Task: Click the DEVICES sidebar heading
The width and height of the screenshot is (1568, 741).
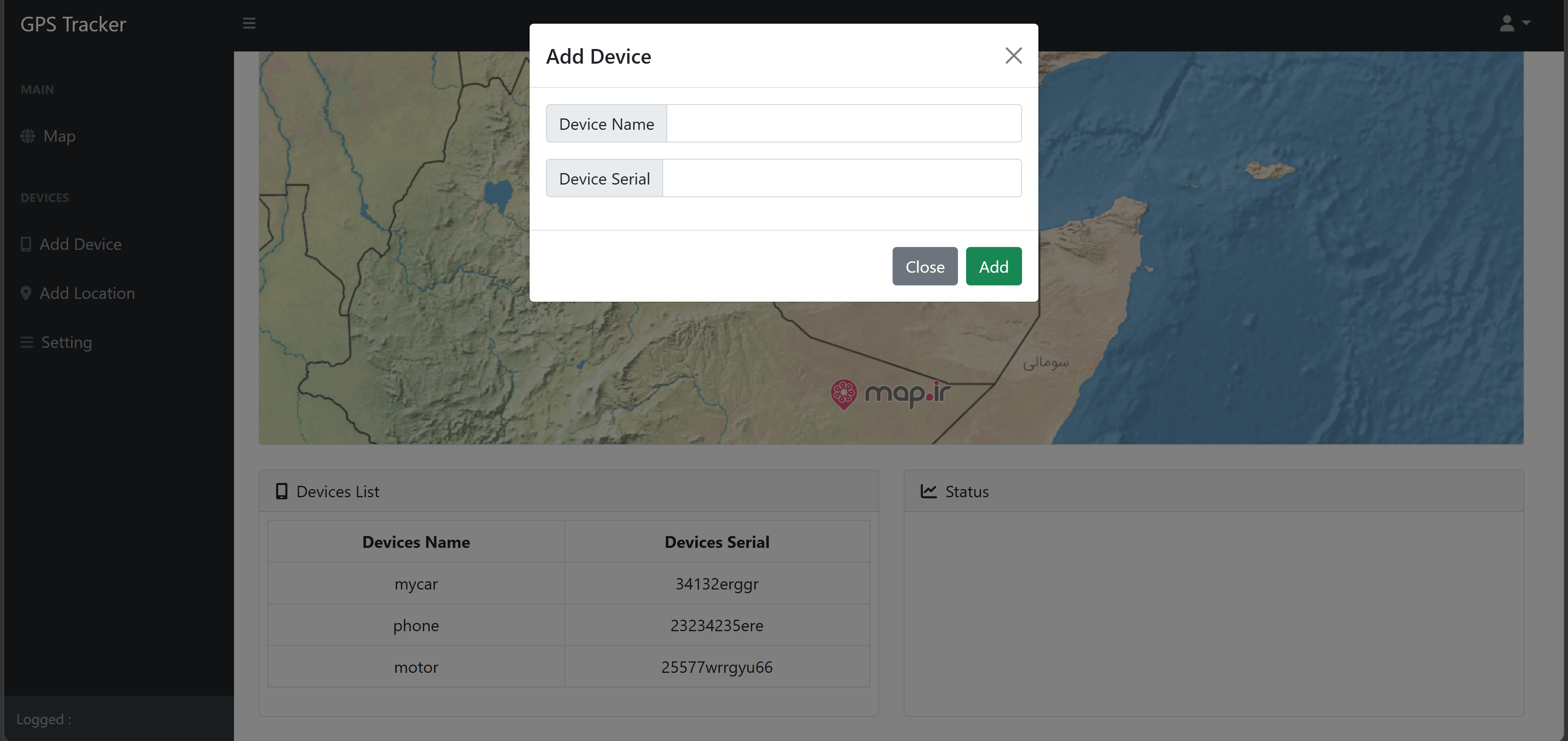Action: click(45, 198)
